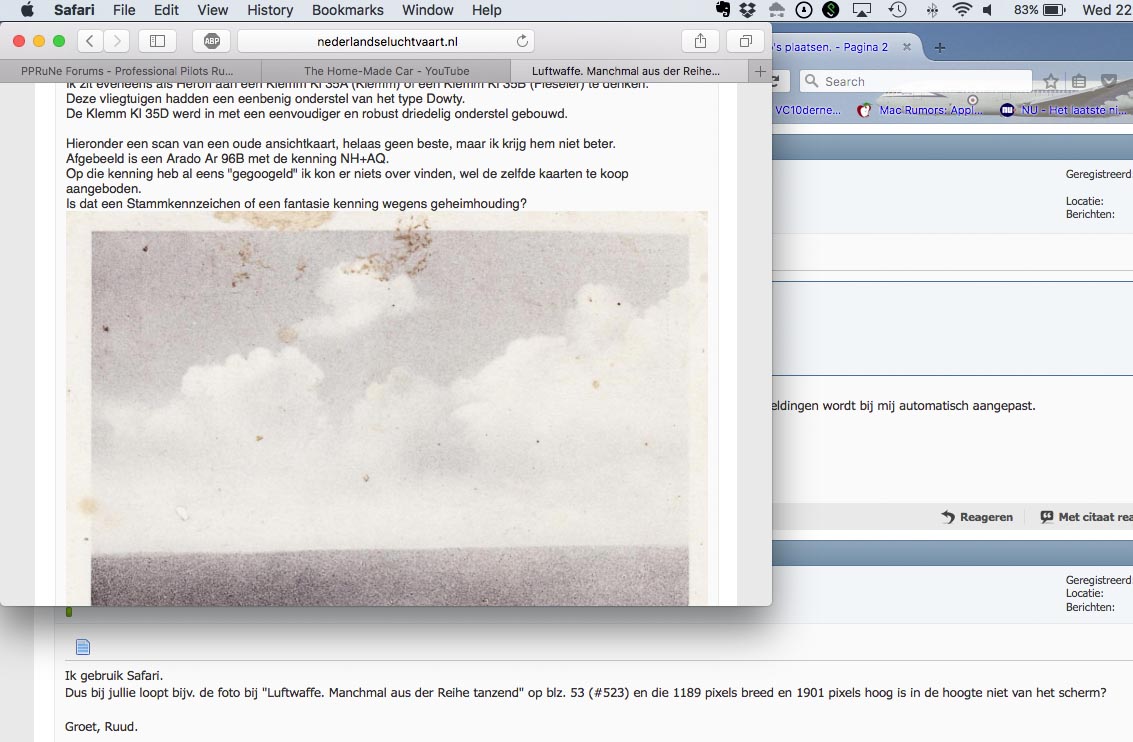Reload page using the address bar icon
Image resolution: width=1133 pixels, height=742 pixels.
pos(522,41)
